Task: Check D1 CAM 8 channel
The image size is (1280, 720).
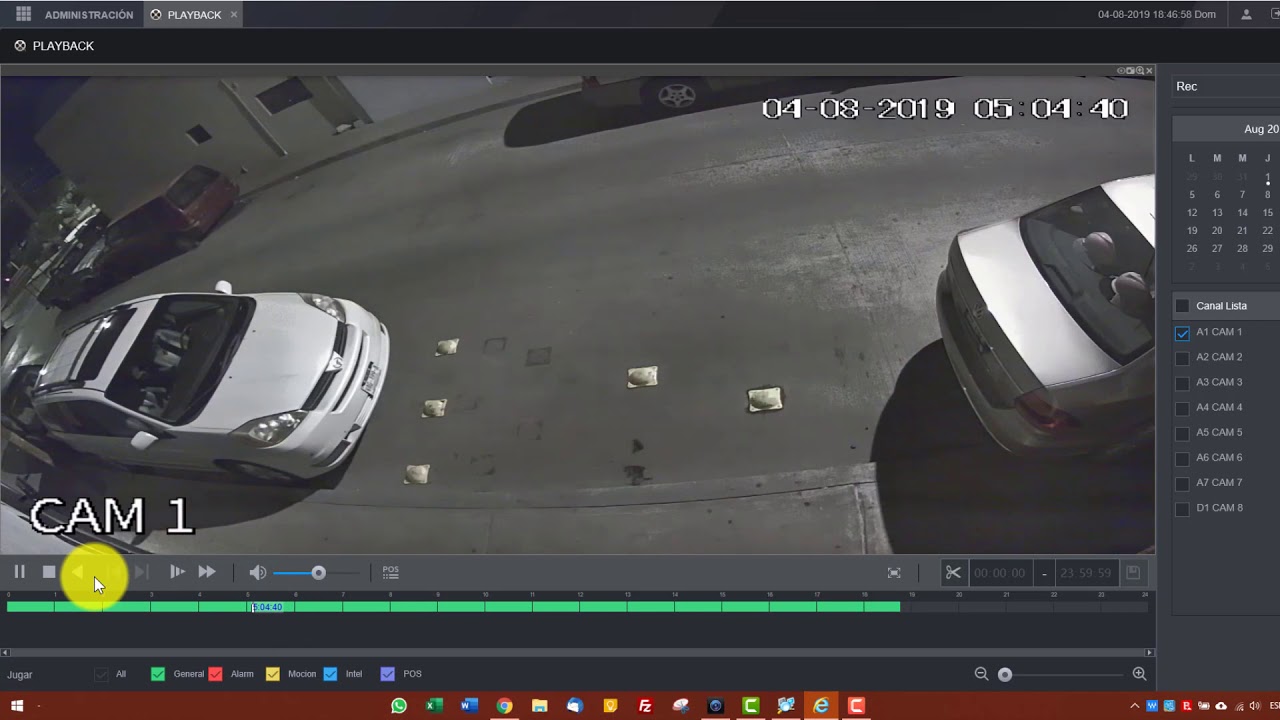Action: [x=1182, y=508]
